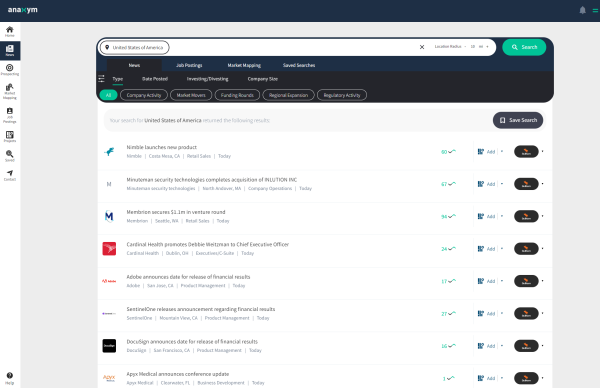This screenshot has width=600, height=388.
Task: Select the Company Size filter tab
Action: click(262, 79)
